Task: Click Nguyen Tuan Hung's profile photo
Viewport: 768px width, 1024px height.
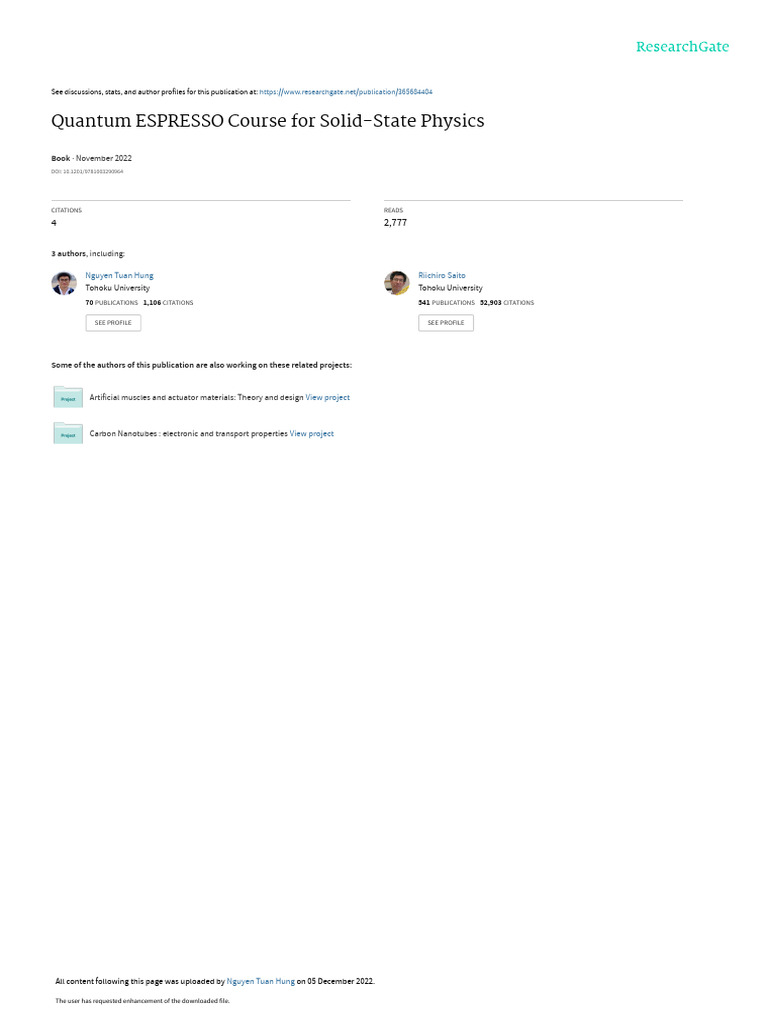Action: pyautogui.click(x=64, y=283)
